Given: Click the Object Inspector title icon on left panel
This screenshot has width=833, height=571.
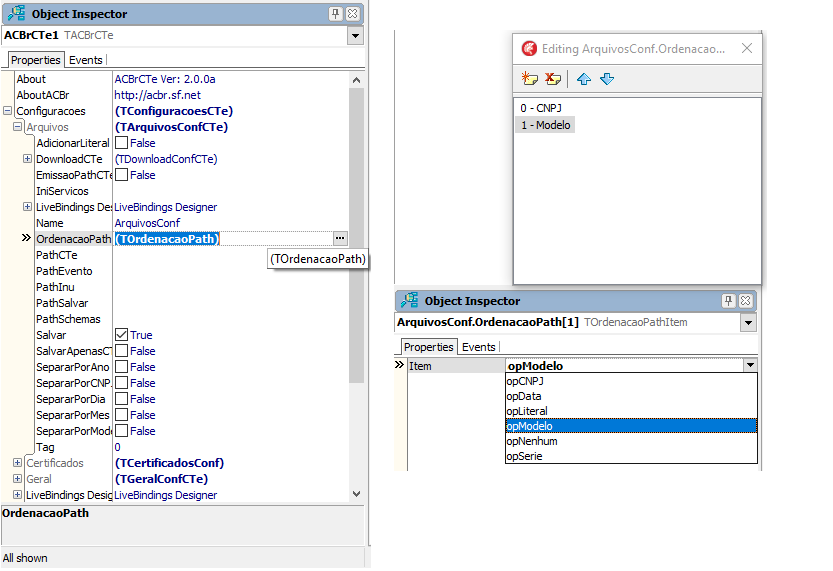Looking at the screenshot, I should click(16, 13).
